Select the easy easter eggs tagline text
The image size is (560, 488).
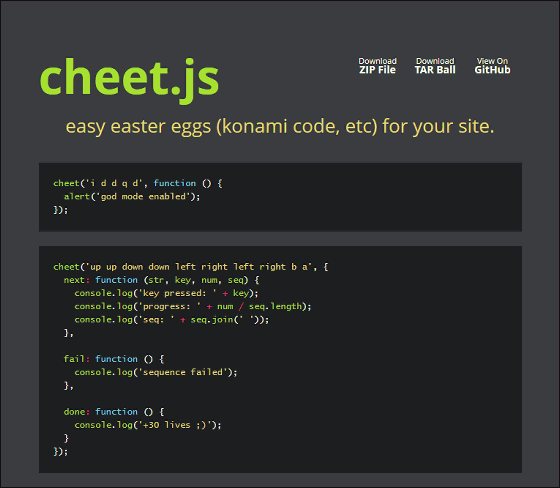(280, 126)
